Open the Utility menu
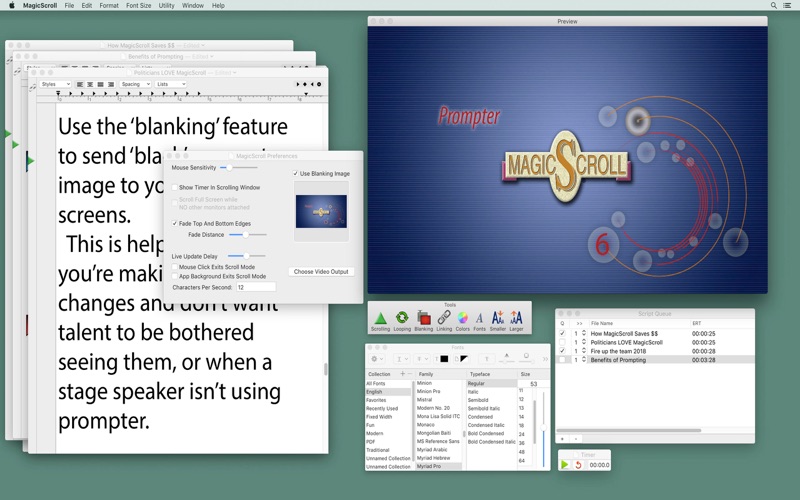800x500 pixels. tap(166, 5)
